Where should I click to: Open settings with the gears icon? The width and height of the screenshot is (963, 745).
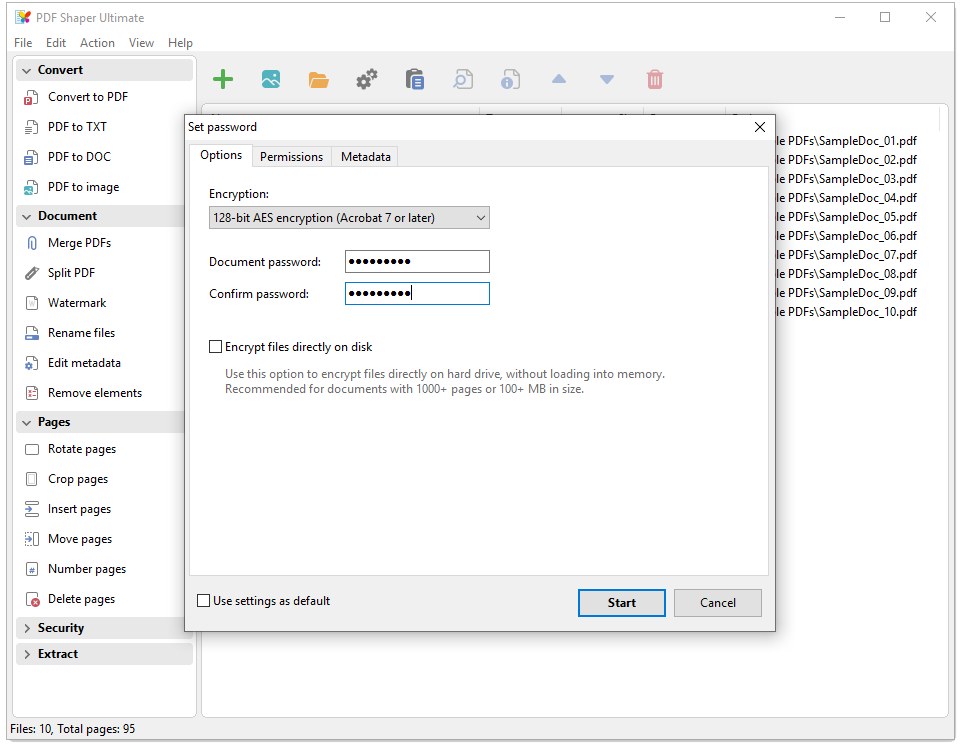(367, 80)
